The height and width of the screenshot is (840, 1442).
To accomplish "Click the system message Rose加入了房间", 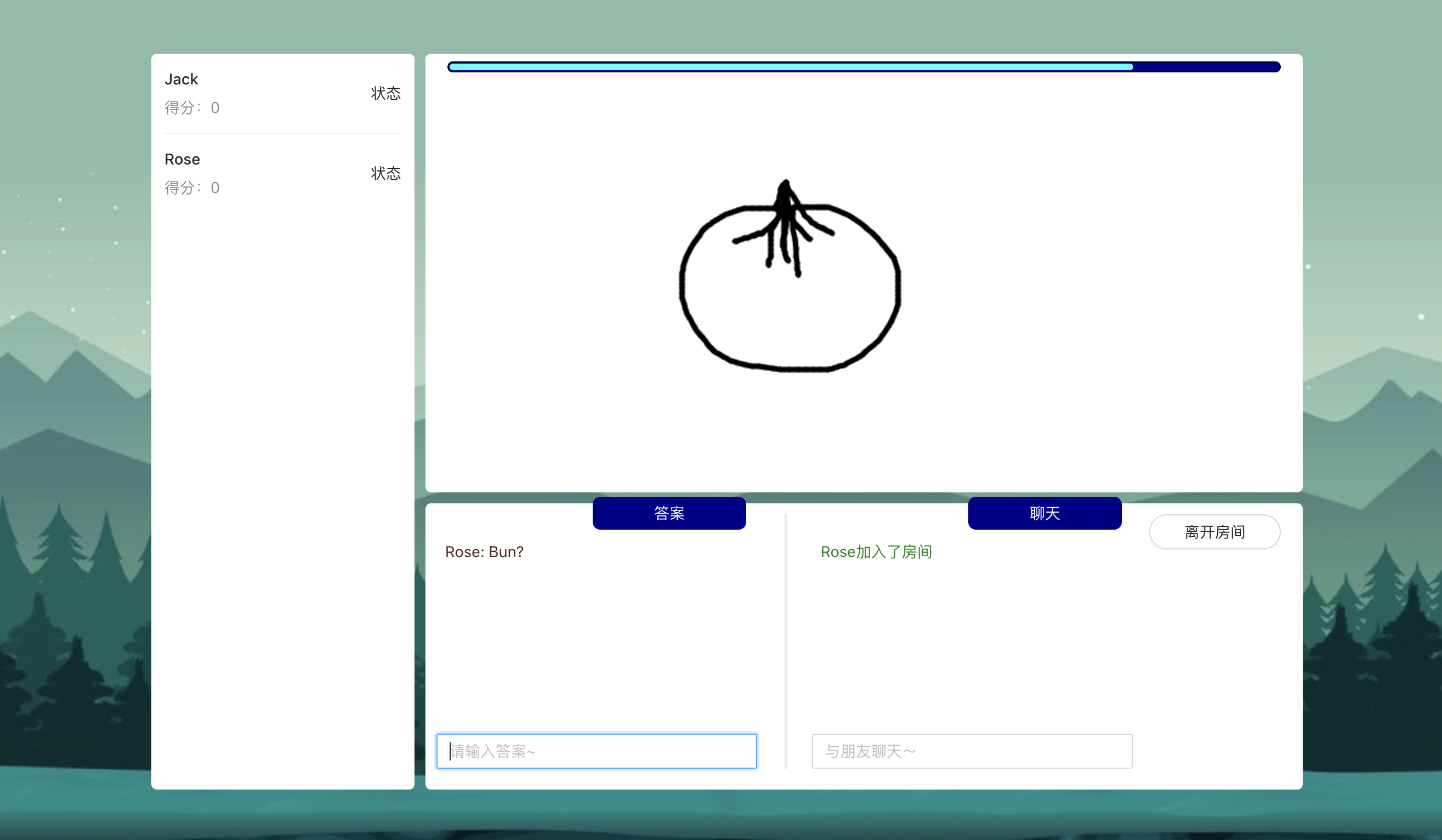I will (876, 552).
